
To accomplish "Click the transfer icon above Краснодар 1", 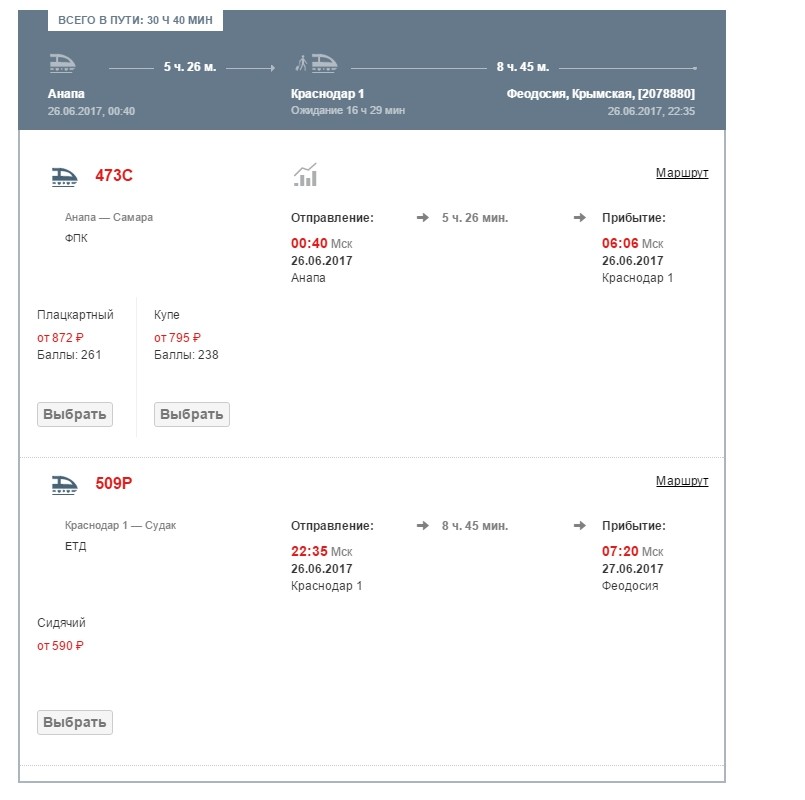I will click(316, 63).
